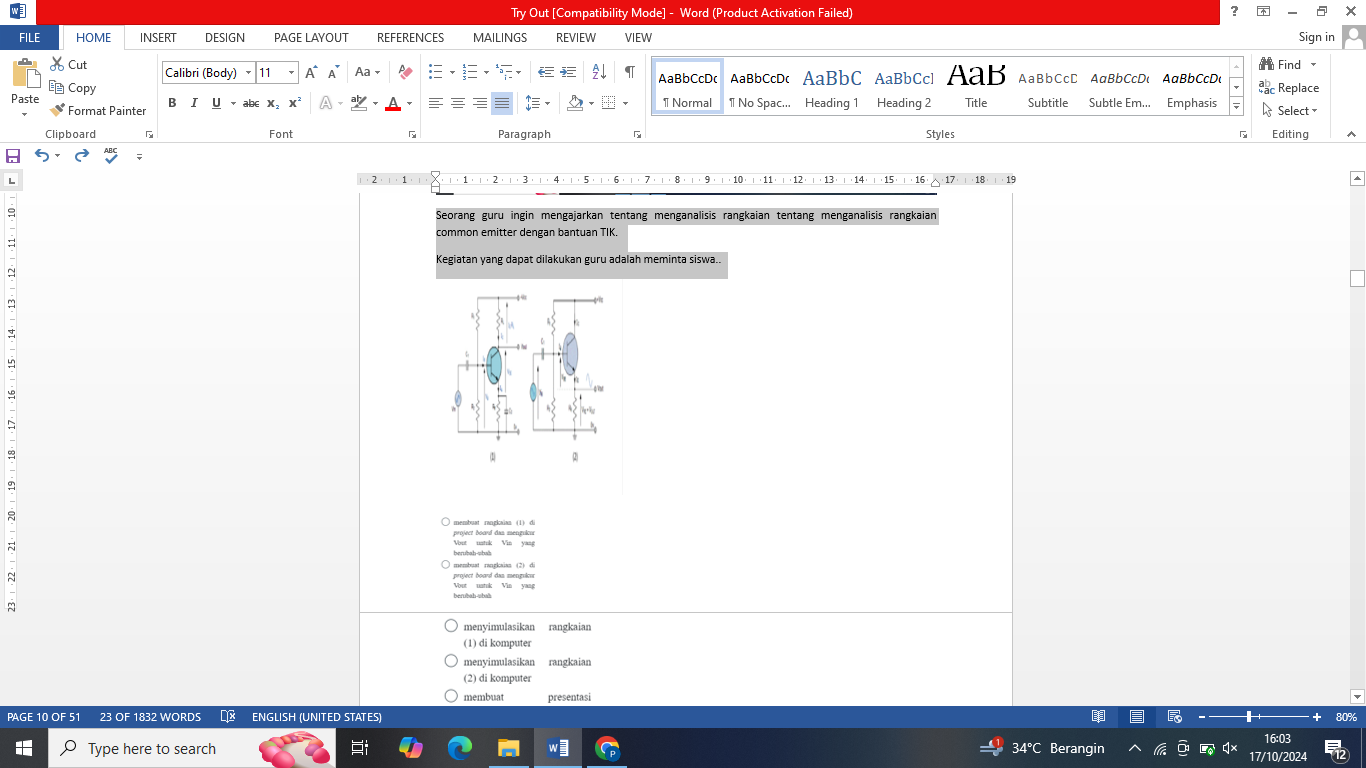This screenshot has height=768, width=1366.
Task: Apply superscript formatting
Action: [x=295, y=103]
